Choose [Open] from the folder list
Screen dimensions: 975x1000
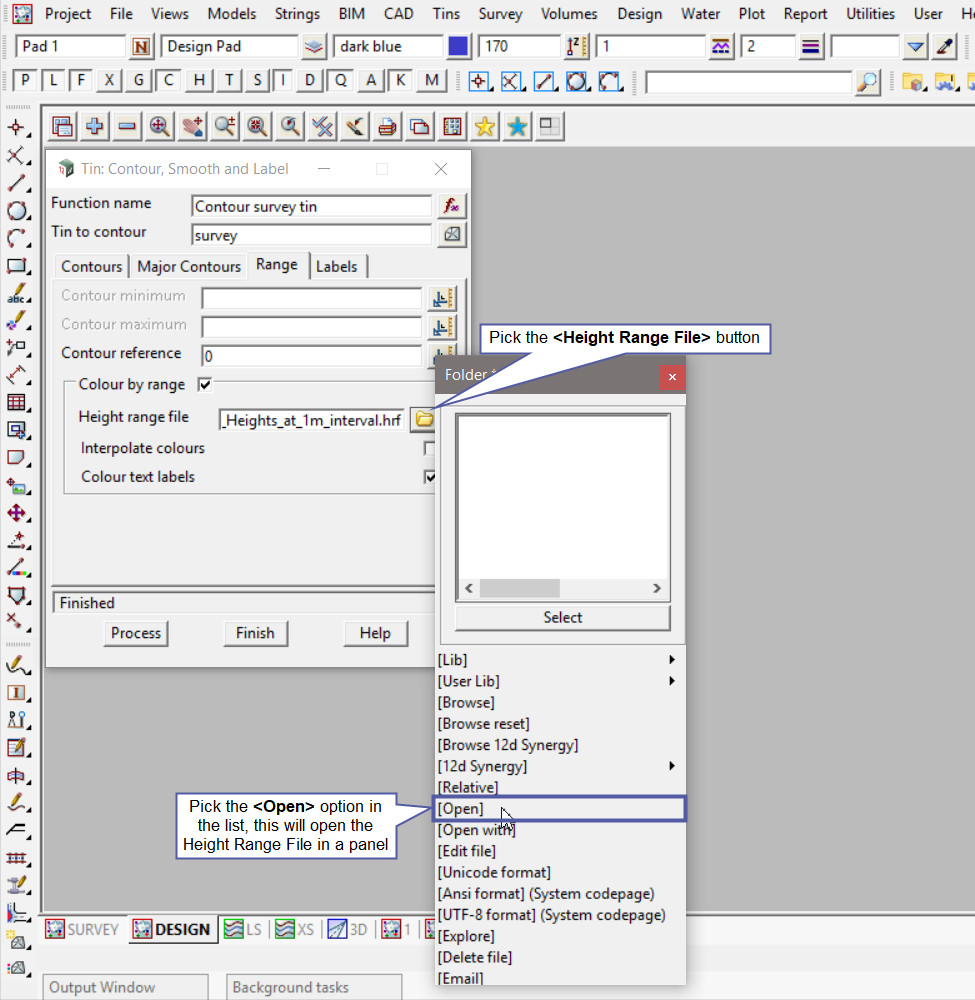pos(461,809)
